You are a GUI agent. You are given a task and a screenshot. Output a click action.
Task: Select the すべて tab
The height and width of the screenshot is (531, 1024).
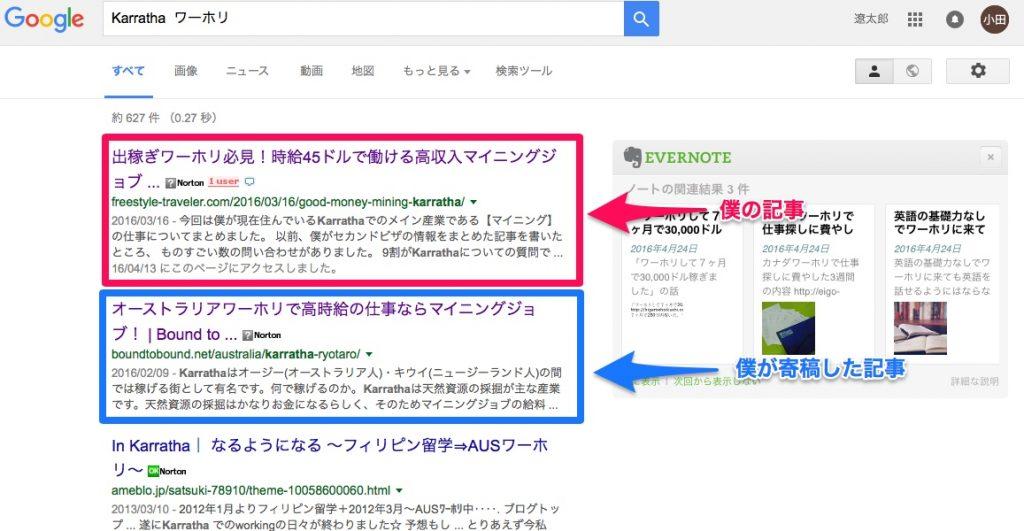click(x=128, y=71)
